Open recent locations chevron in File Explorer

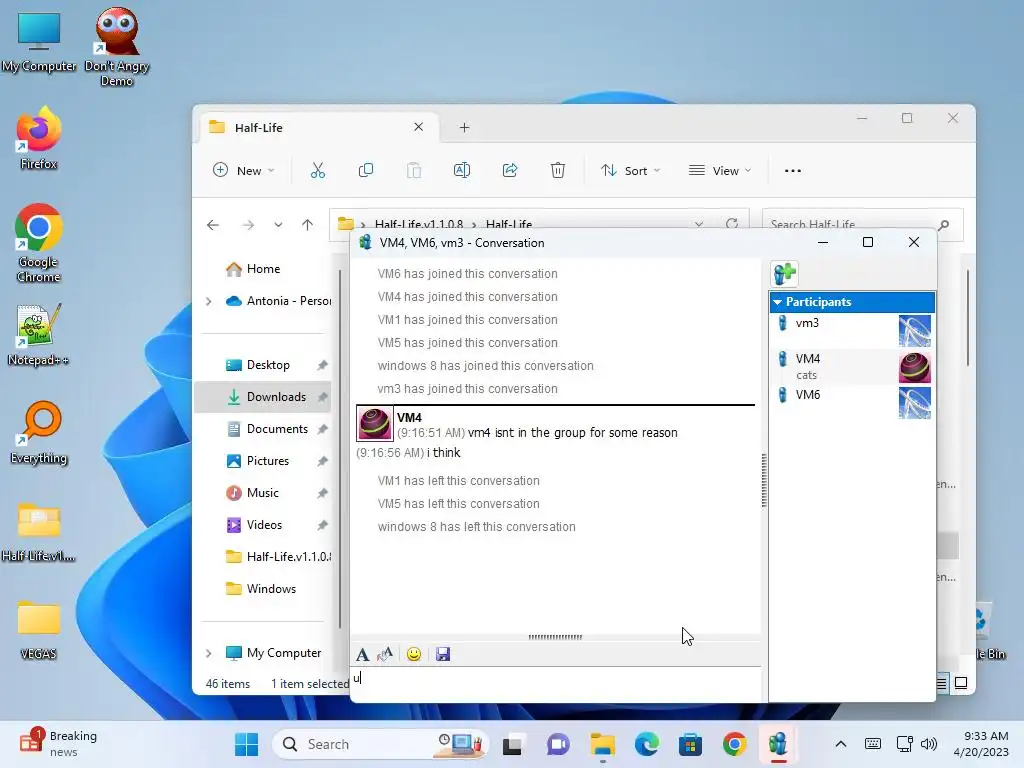coord(278,225)
